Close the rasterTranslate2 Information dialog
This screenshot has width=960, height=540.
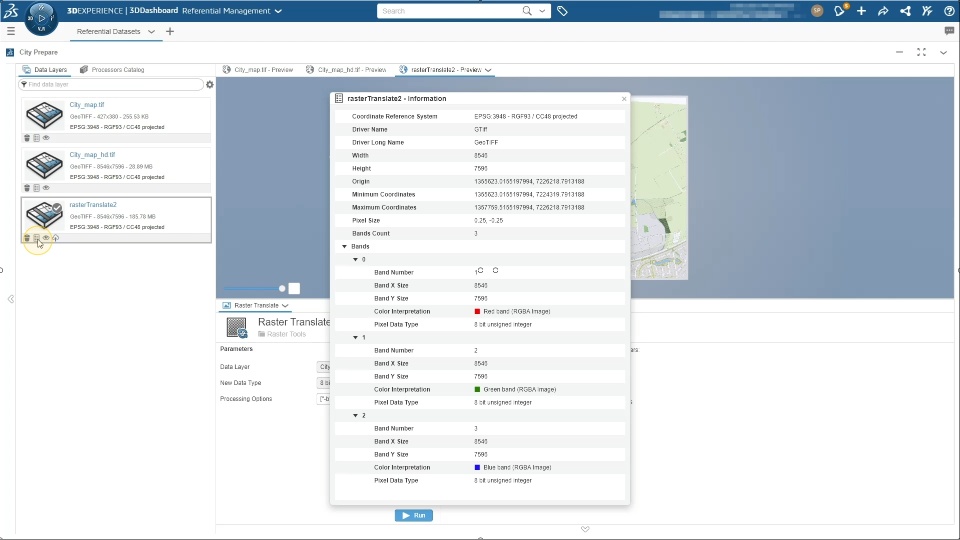[624, 99]
